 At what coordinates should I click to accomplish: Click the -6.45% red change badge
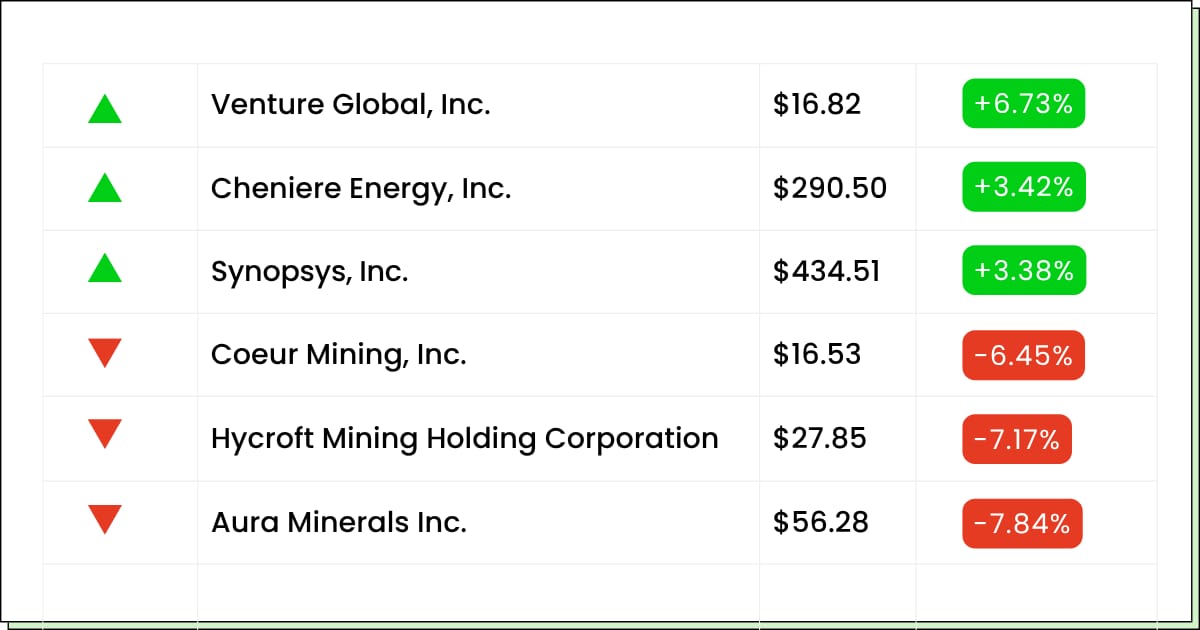click(1023, 355)
